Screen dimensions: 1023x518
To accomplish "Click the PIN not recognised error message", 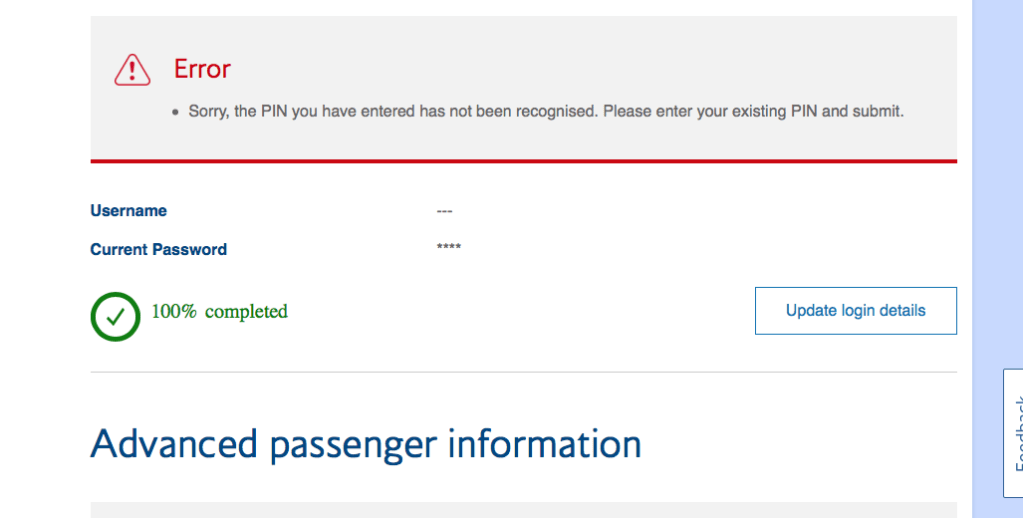I will tap(545, 111).
